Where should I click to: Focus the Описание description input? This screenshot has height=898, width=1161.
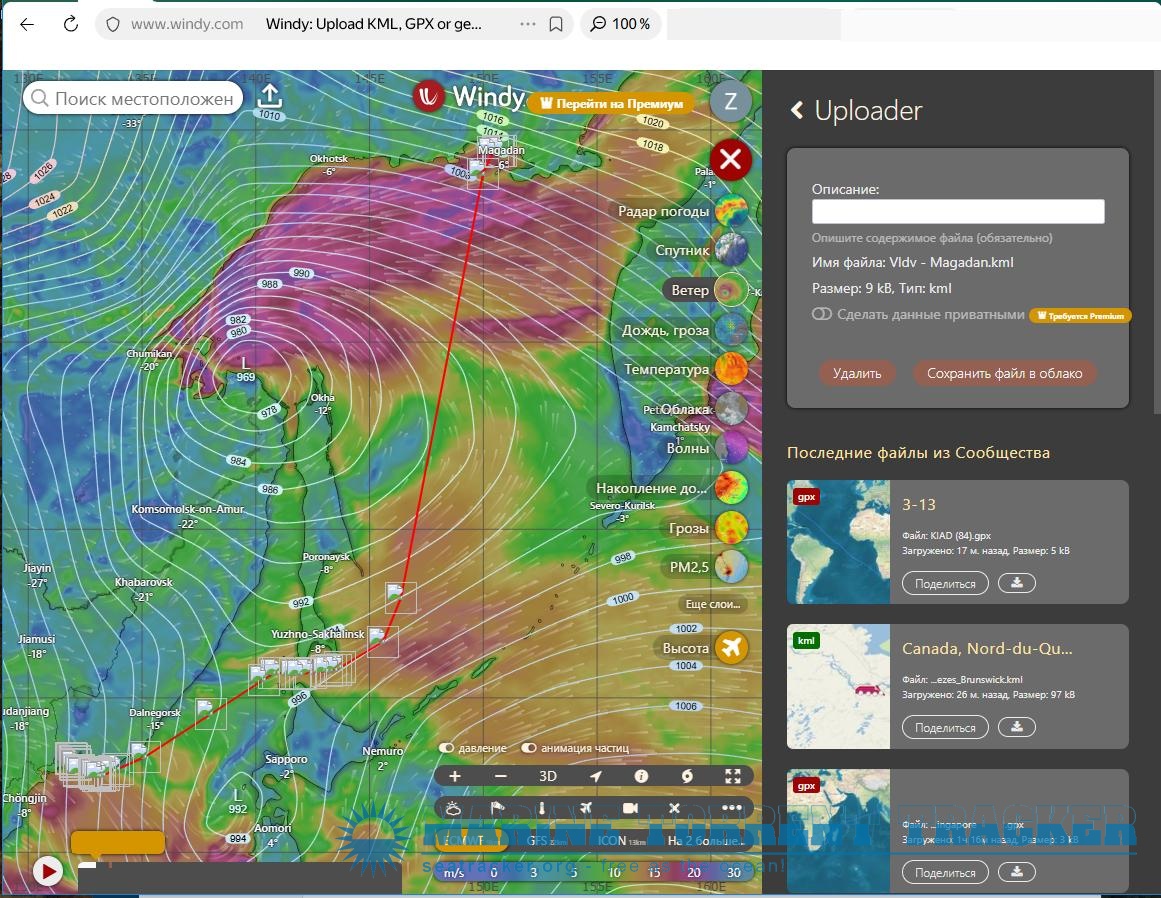pyautogui.click(x=958, y=211)
